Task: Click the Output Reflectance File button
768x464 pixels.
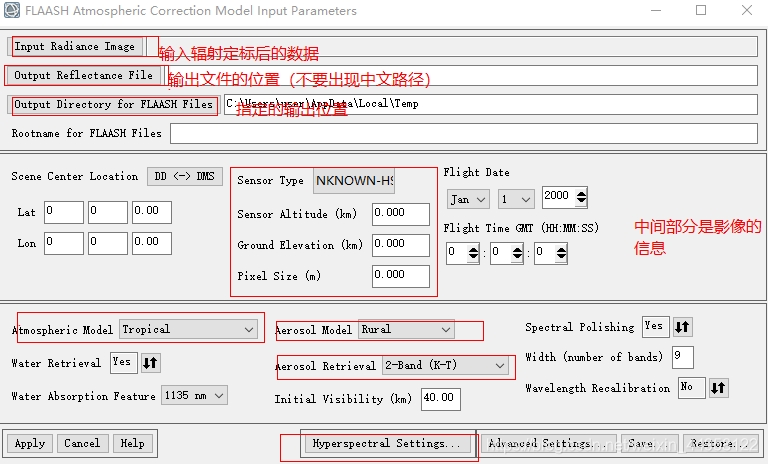Action: (x=84, y=75)
